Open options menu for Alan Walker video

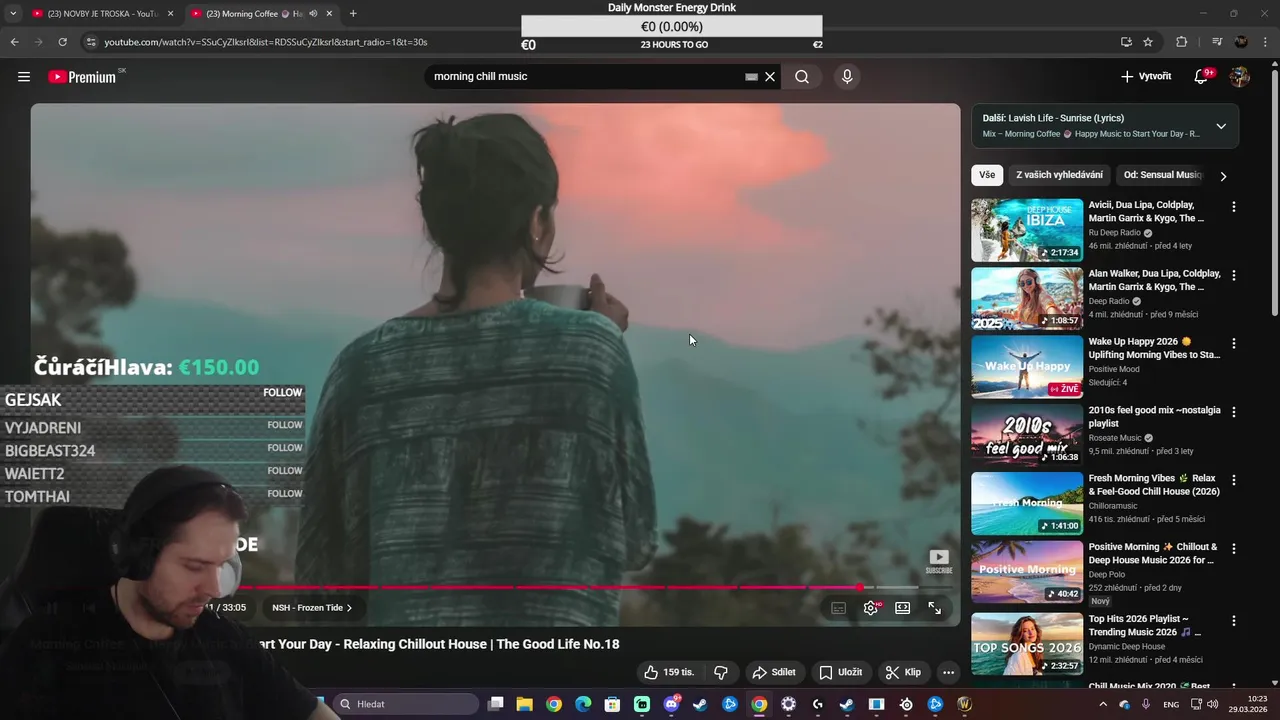(1233, 275)
